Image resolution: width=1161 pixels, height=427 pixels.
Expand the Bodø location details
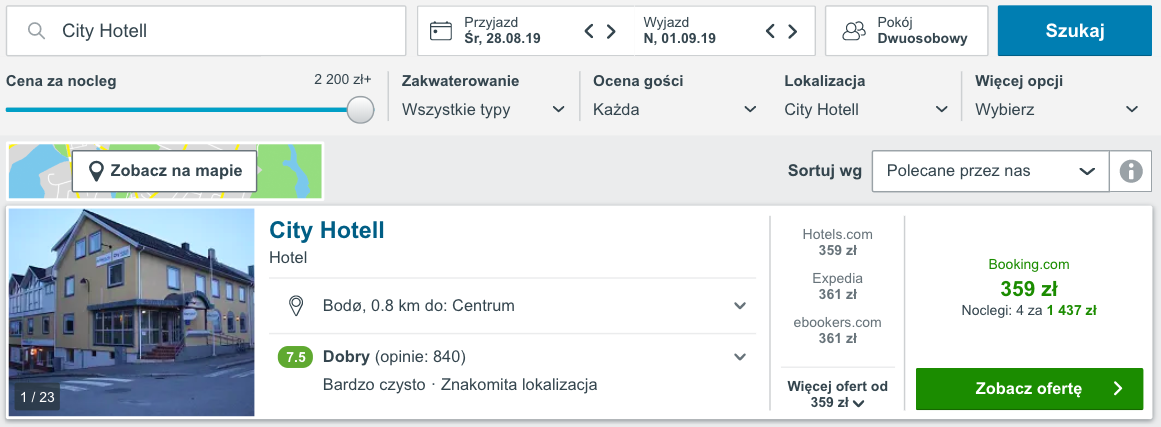pos(740,305)
